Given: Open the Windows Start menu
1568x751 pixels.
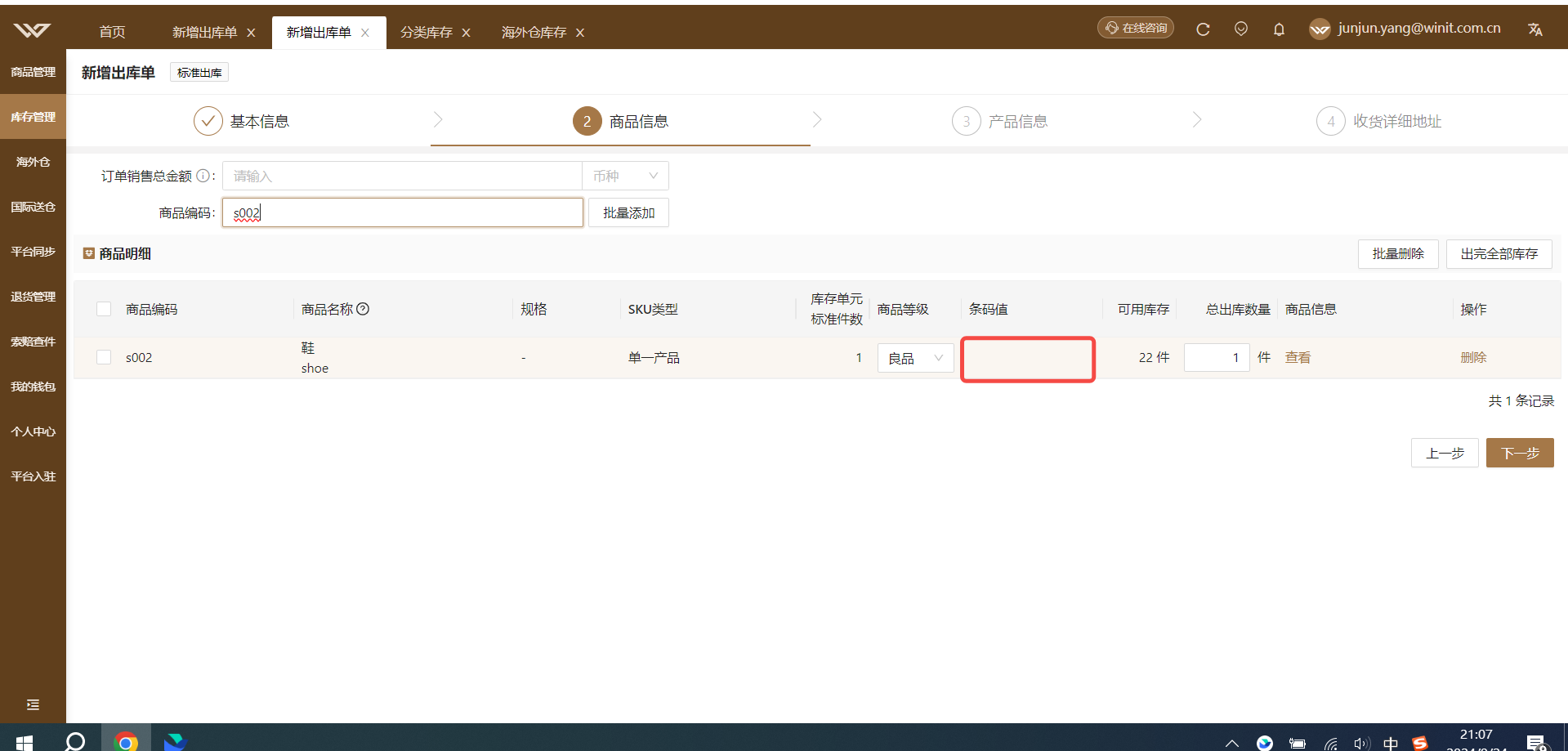Looking at the screenshot, I should (25, 742).
